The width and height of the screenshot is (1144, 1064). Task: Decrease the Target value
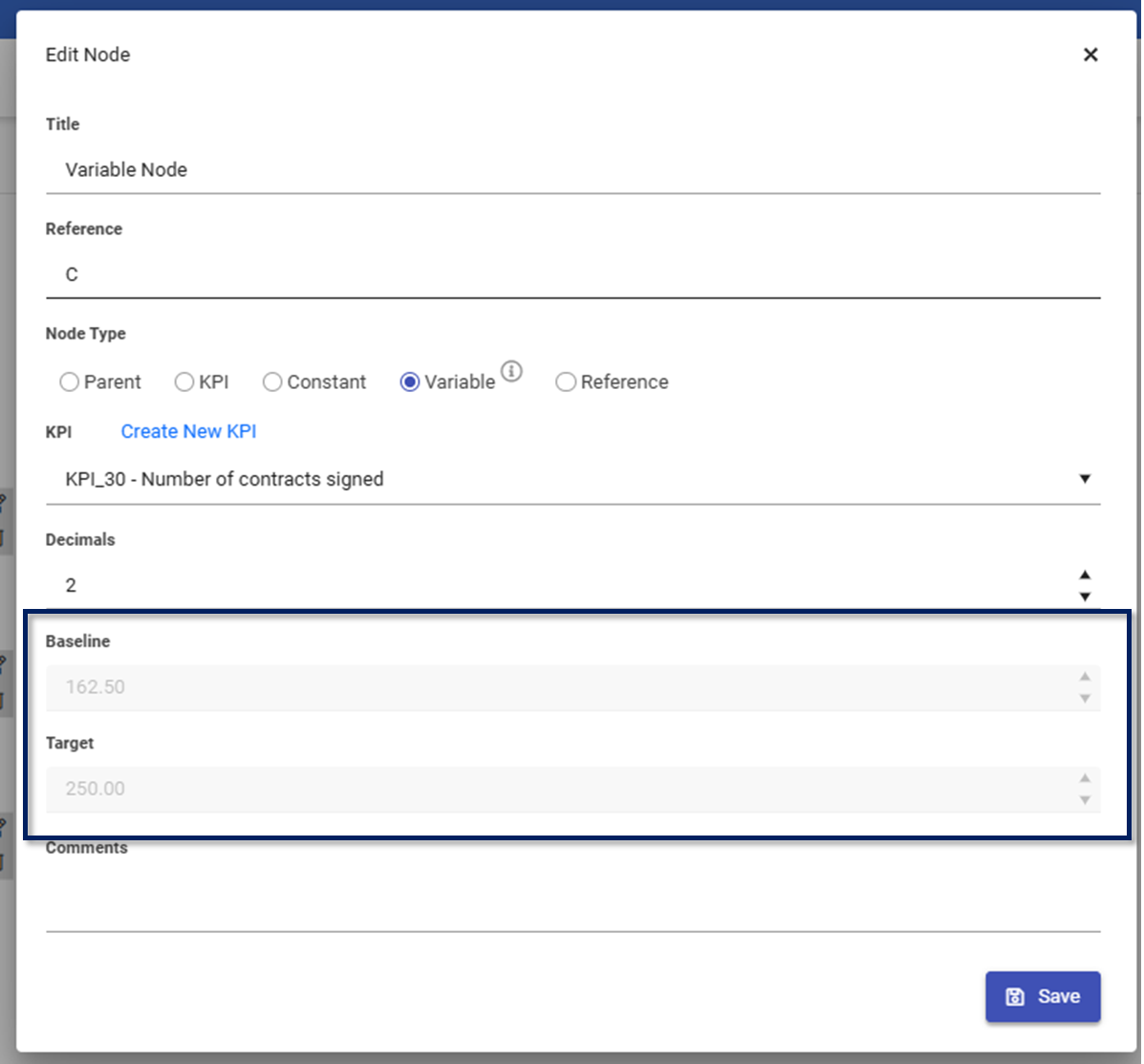pos(1085,800)
